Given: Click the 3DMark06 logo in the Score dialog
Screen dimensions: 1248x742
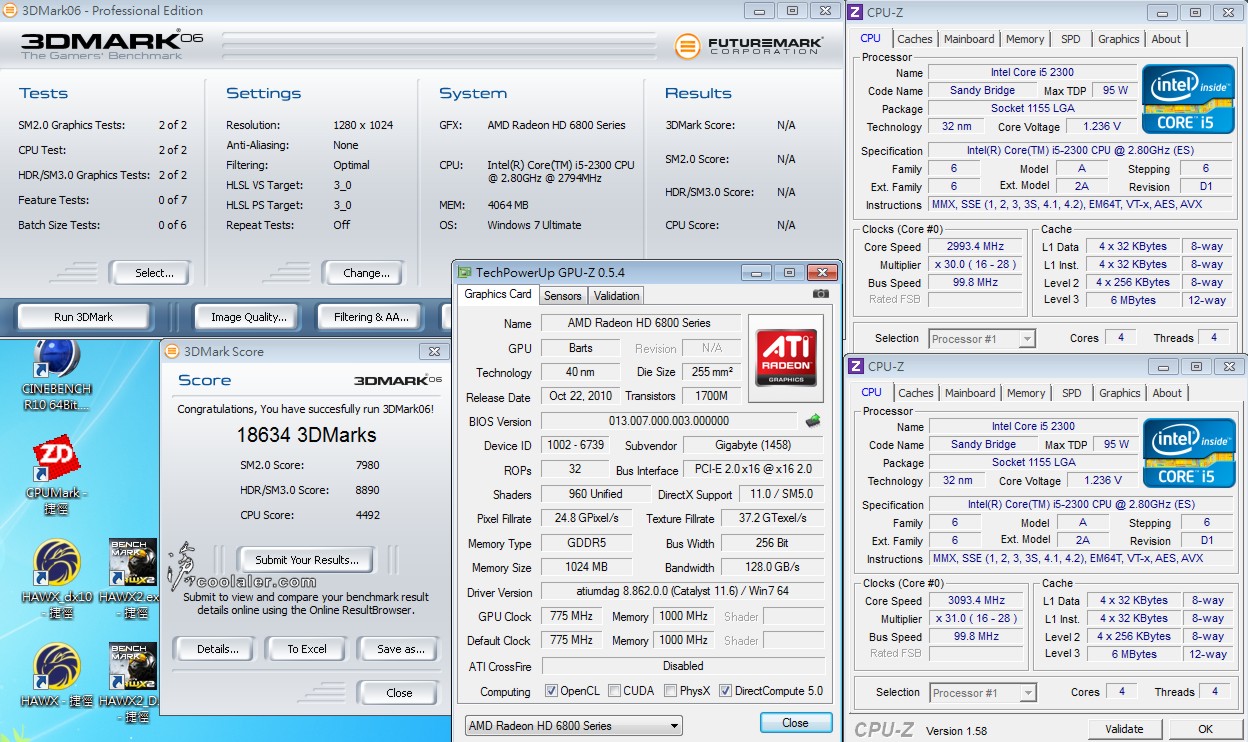Looking at the screenshot, I should 397,380.
